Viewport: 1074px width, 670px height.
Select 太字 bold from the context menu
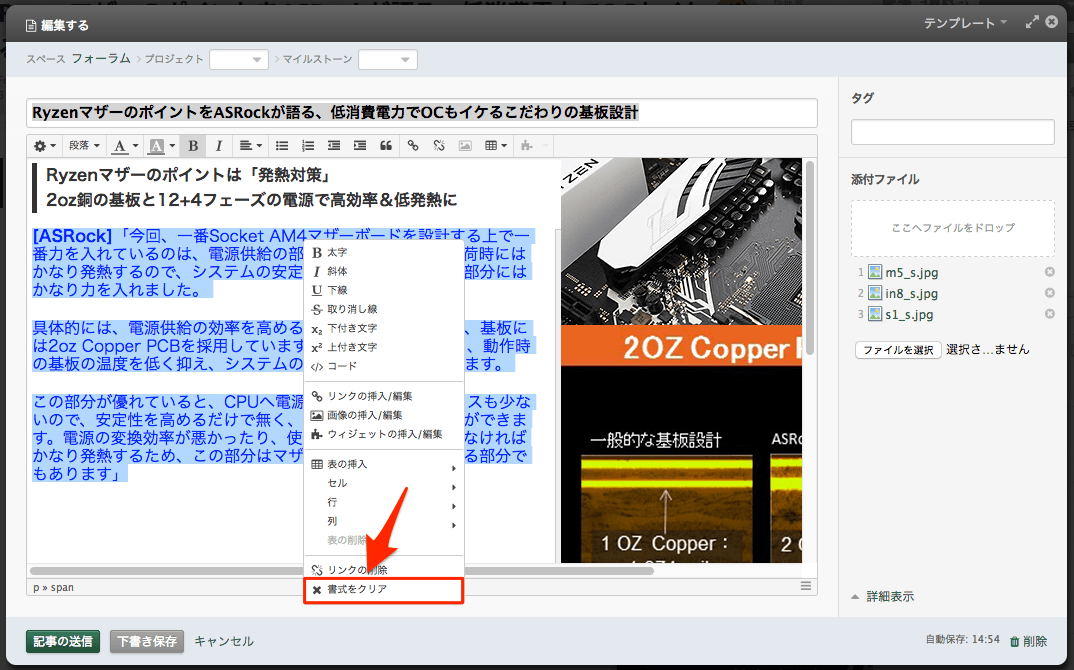click(384, 253)
